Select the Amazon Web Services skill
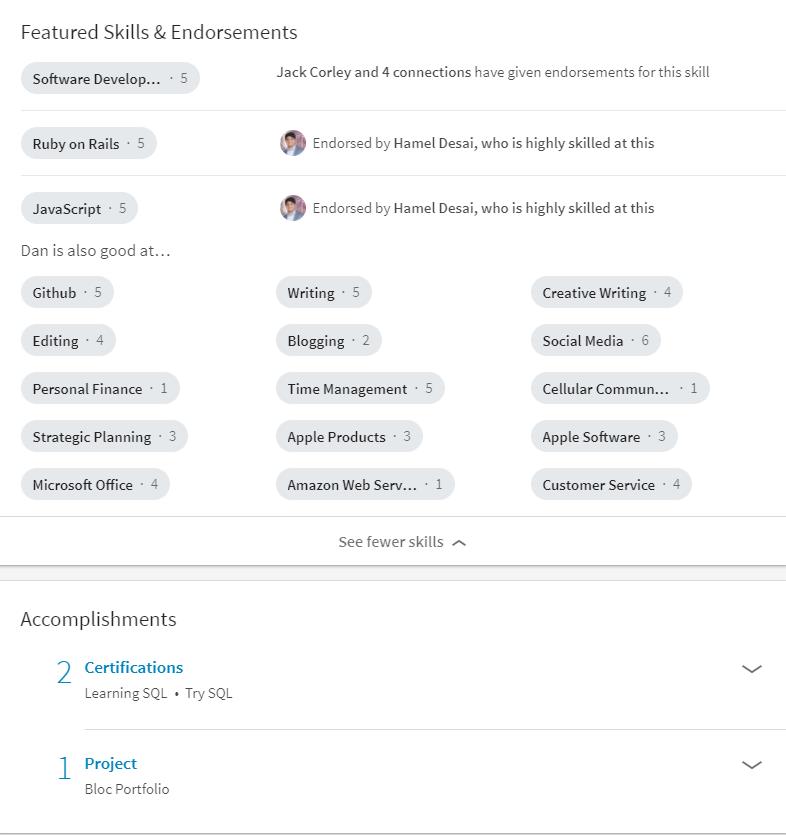Viewport: 786px width, 835px height. [x=364, y=485]
